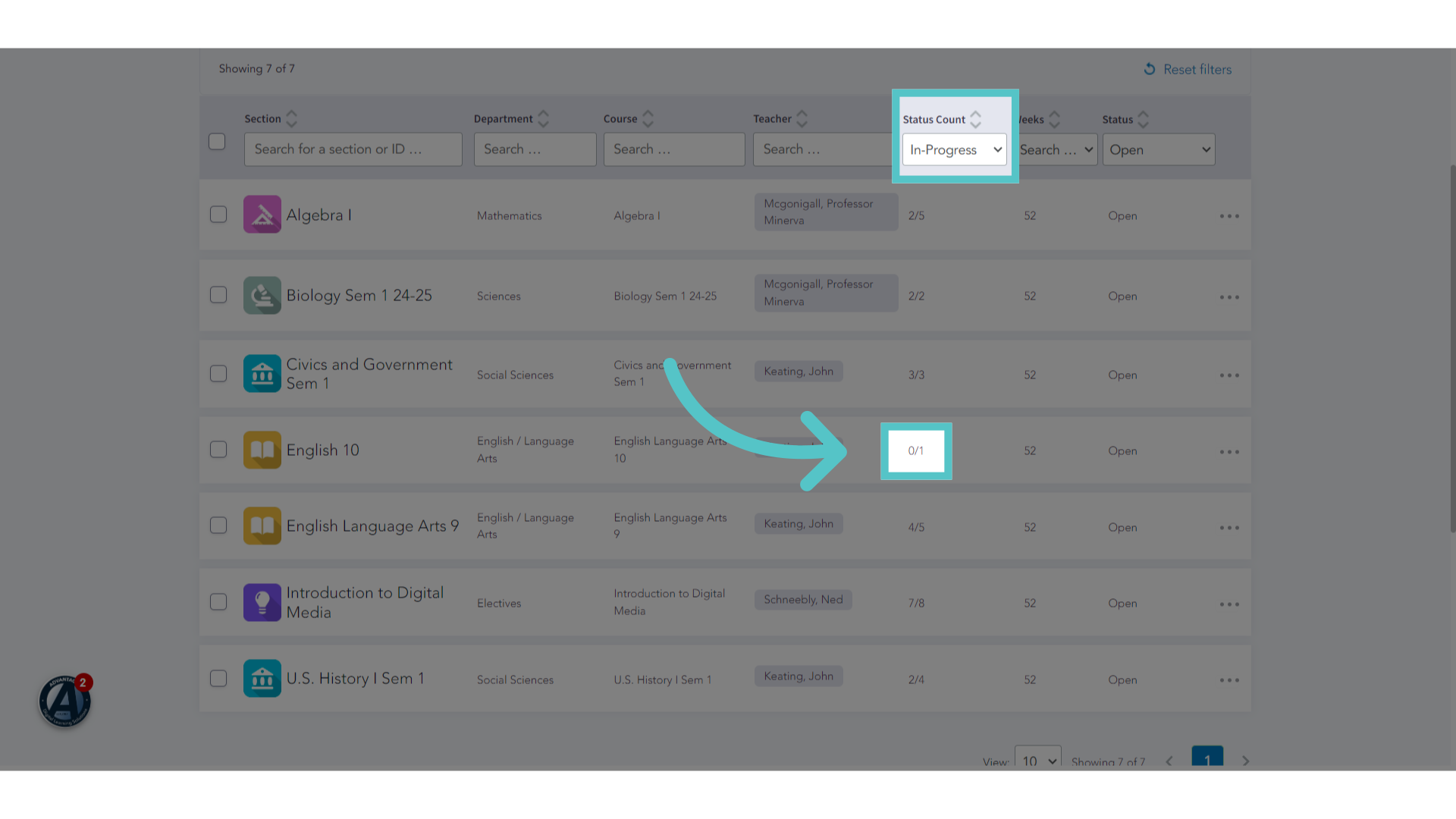Open the Status Count In-Progress dropdown

[955, 149]
